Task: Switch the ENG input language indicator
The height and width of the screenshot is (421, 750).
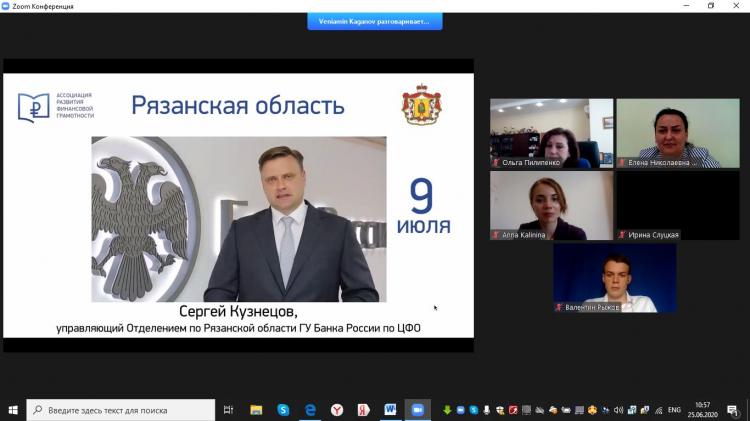Action: [674, 410]
